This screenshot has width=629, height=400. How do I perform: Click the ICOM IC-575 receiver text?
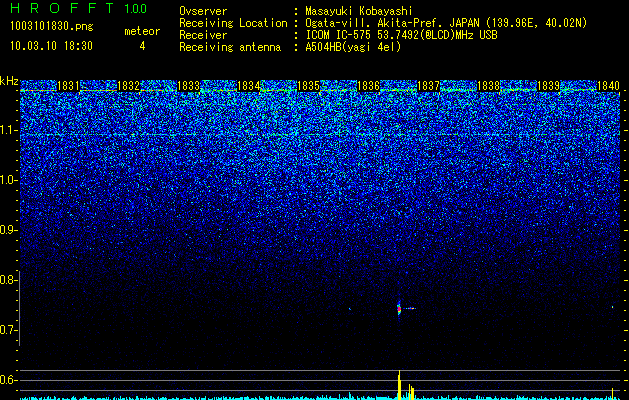[x=402, y=35]
